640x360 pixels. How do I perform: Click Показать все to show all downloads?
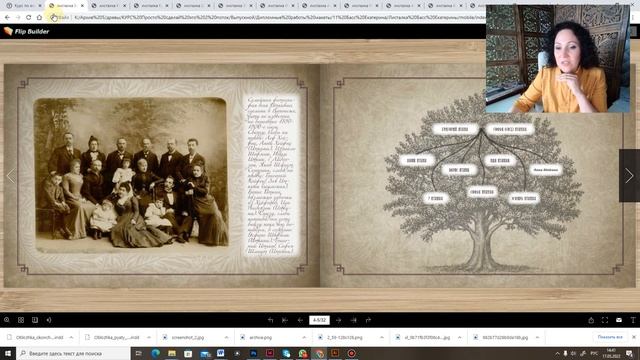[x=610, y=337]
